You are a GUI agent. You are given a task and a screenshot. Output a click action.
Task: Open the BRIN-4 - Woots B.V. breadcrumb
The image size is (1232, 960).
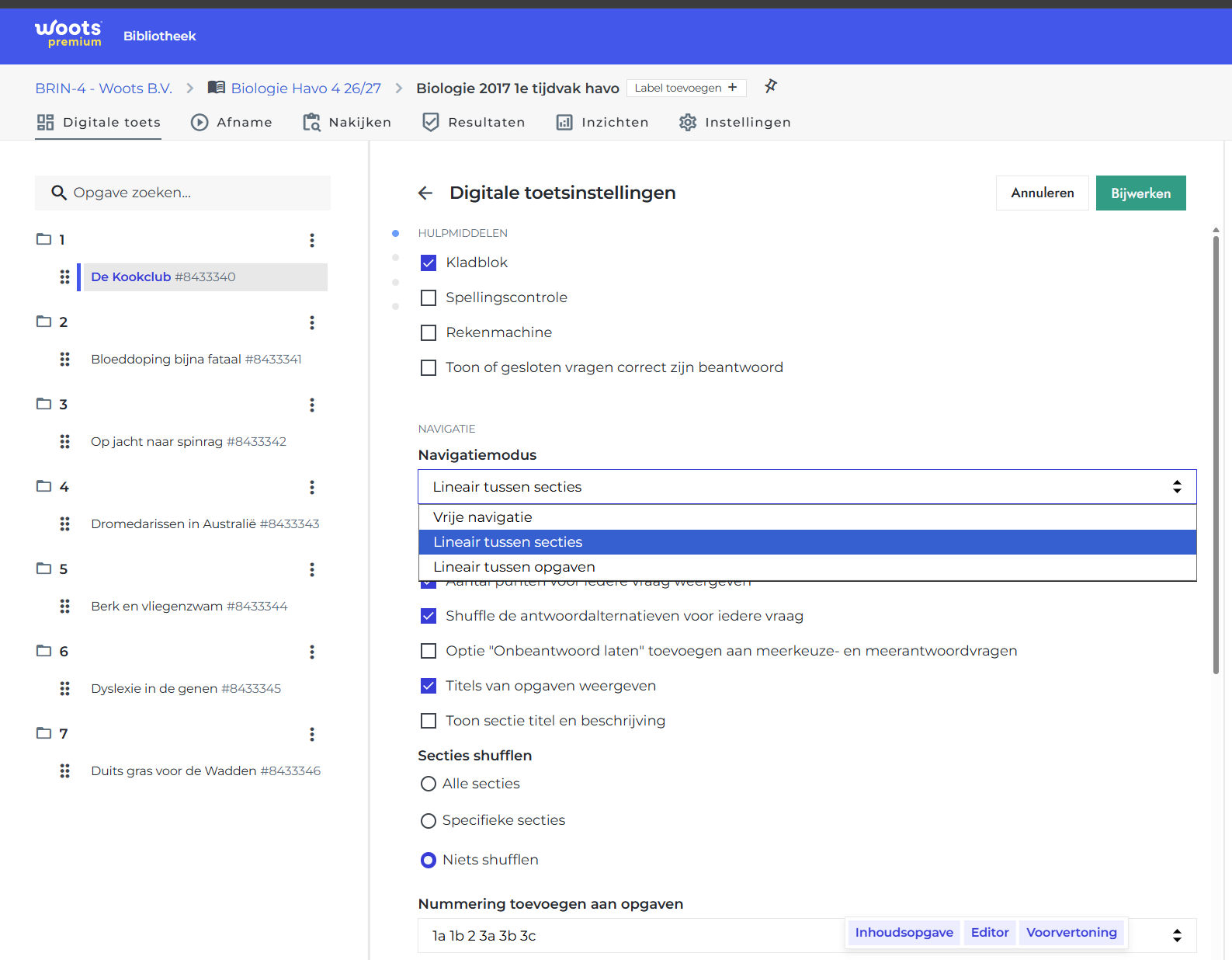[x=104, y=88]
